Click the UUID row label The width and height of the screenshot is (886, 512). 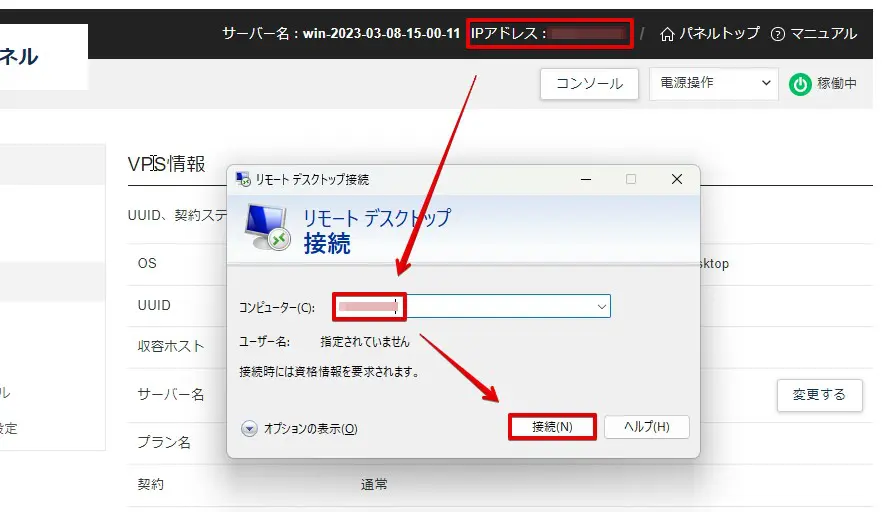[x=154, y=305]
